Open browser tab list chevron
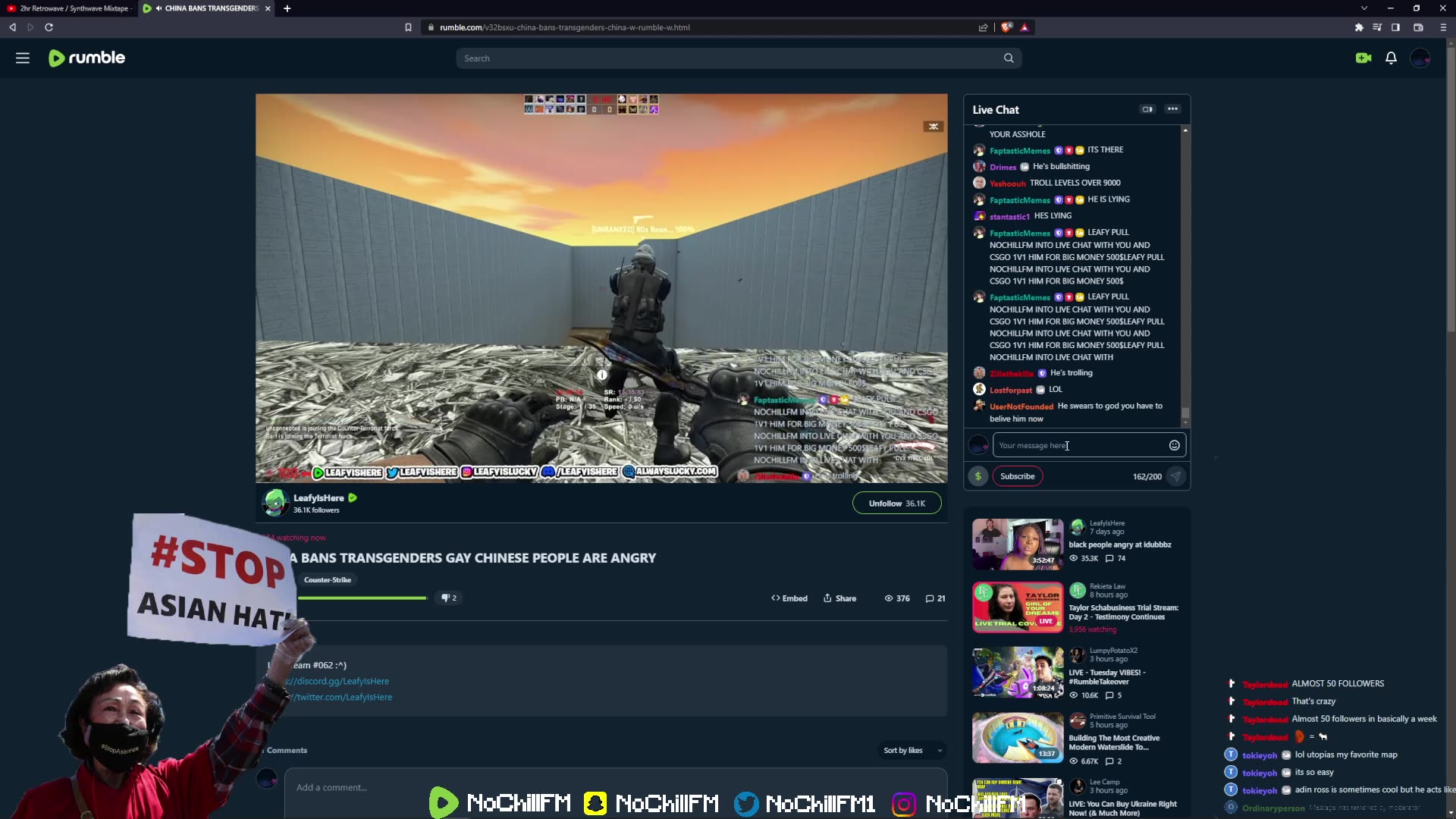Viewport: 1456px width, 819px height. pos(1364,8)
